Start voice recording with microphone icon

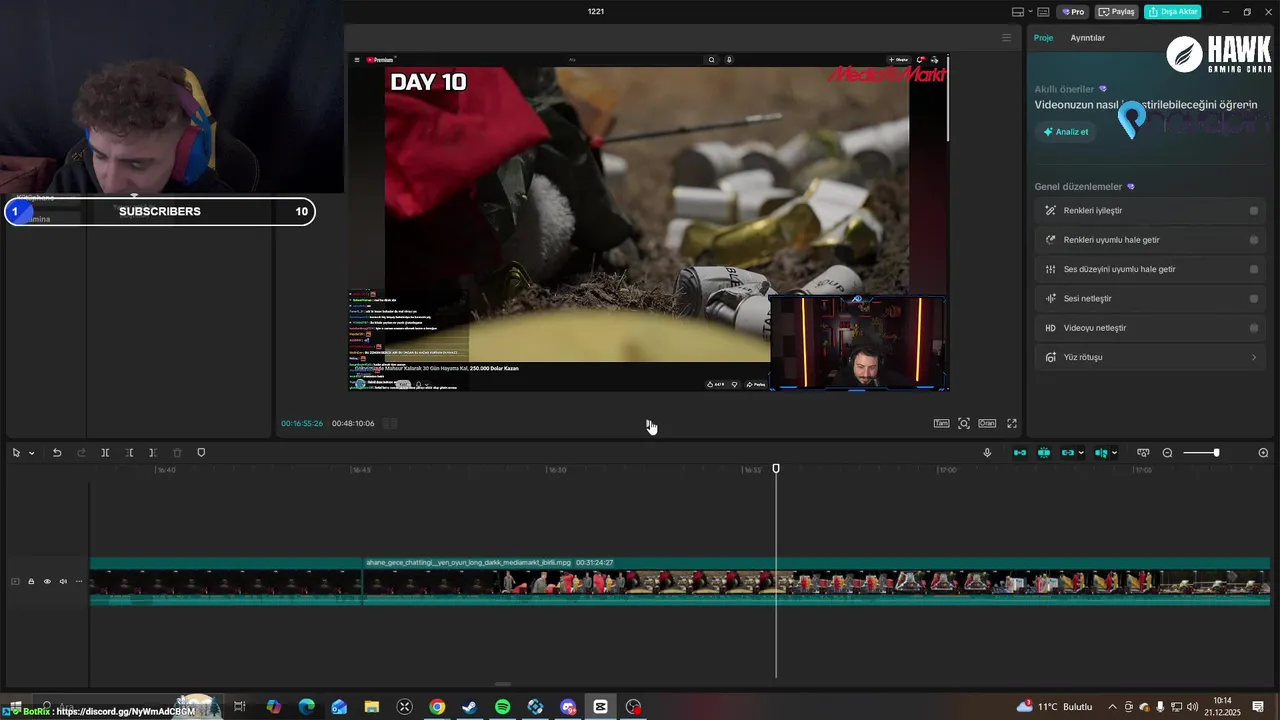point(987,453)
